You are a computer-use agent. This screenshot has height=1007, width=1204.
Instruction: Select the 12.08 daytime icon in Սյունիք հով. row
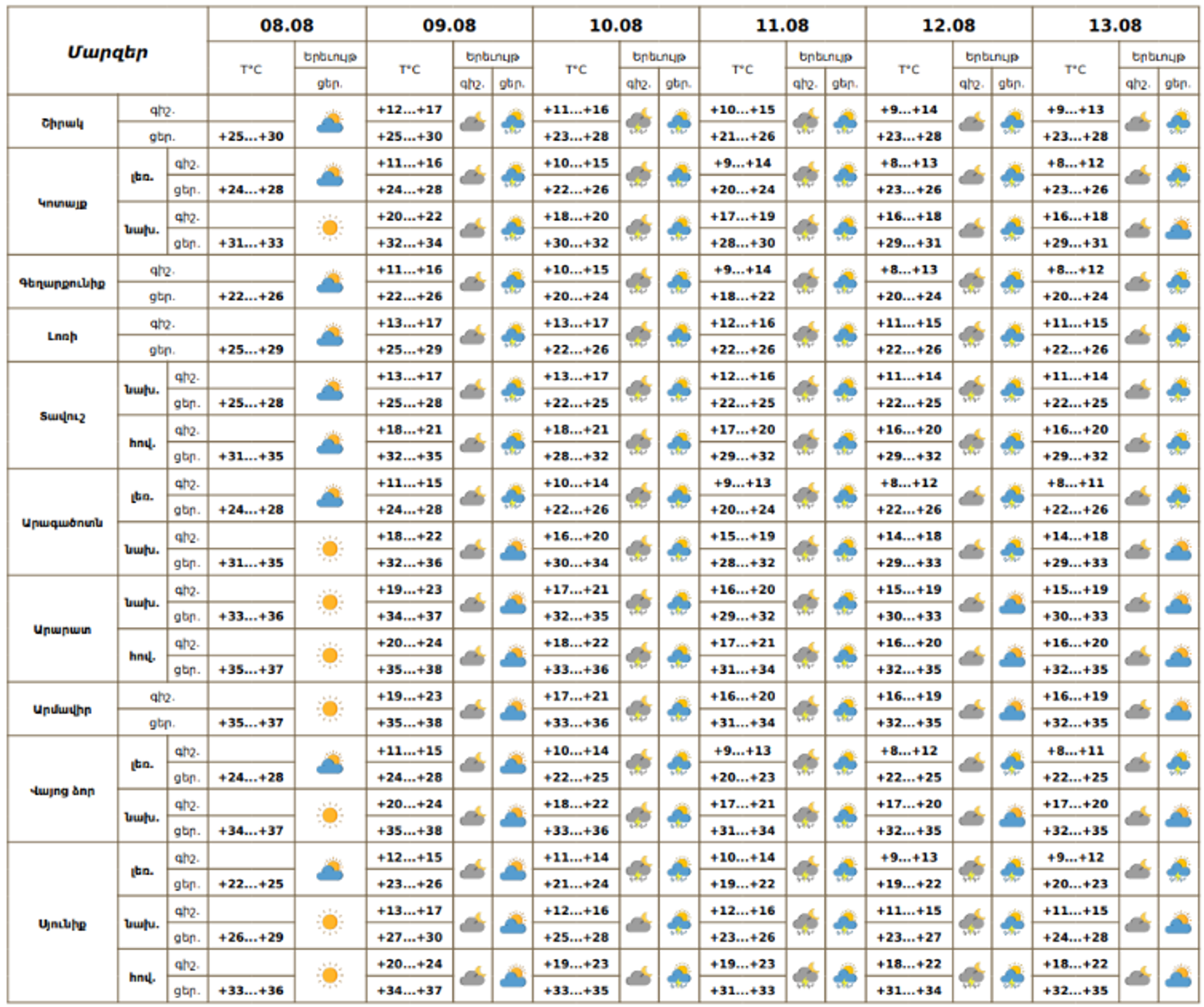[1012, 976]
